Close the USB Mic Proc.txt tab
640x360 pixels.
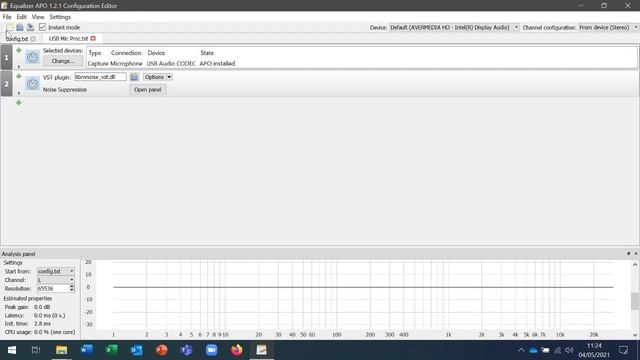point(93,38)
